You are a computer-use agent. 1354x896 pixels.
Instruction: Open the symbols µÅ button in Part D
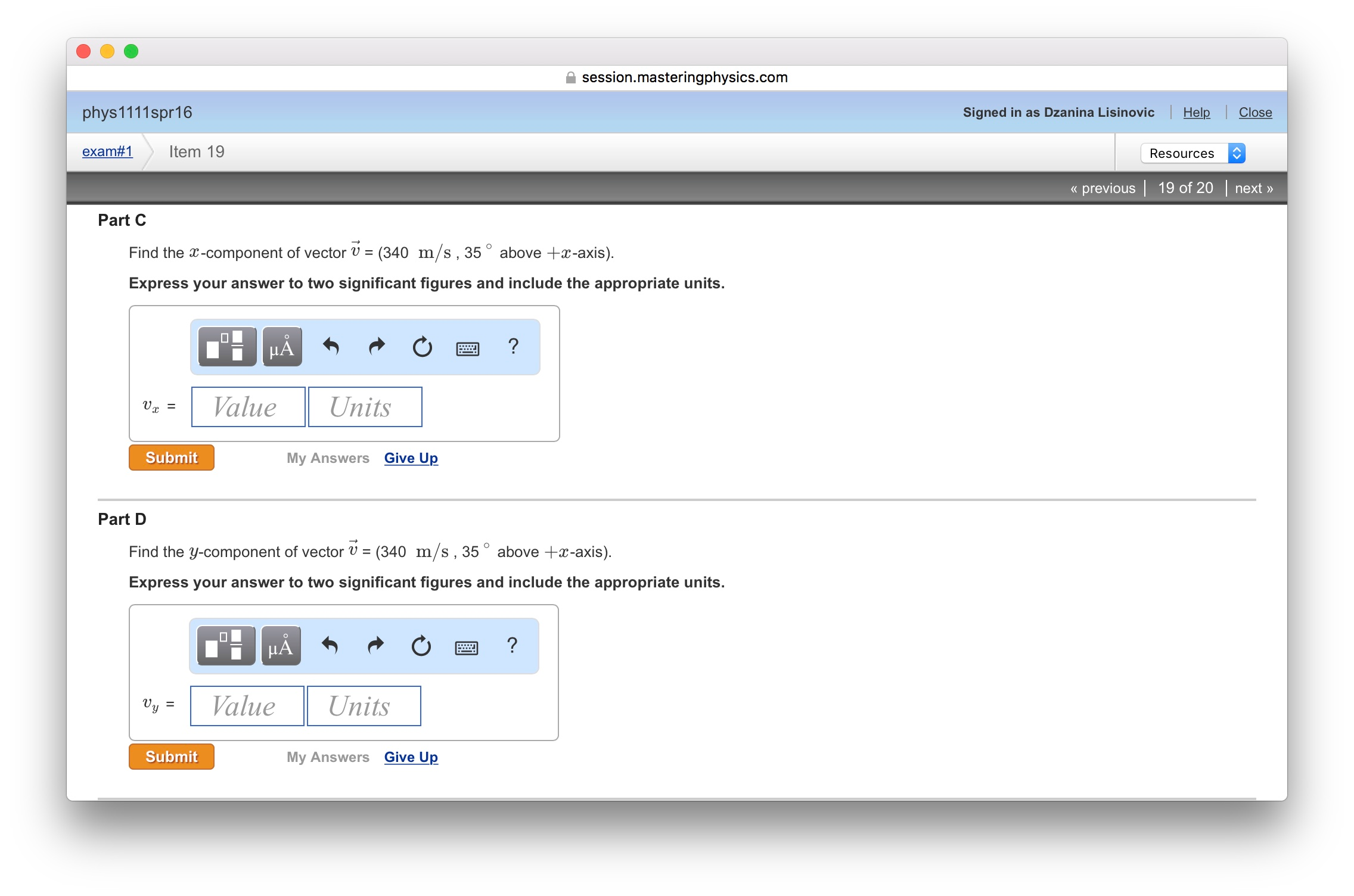click(281, 646)
